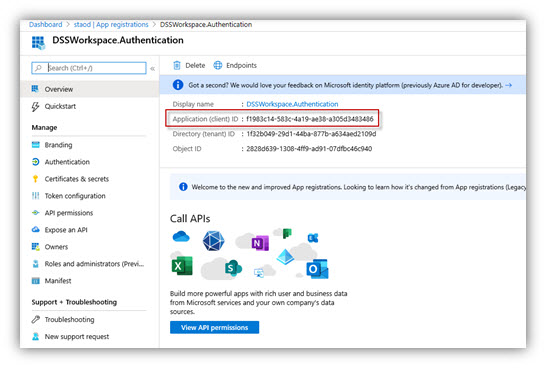Click the Branding icon

pos(36,145)
